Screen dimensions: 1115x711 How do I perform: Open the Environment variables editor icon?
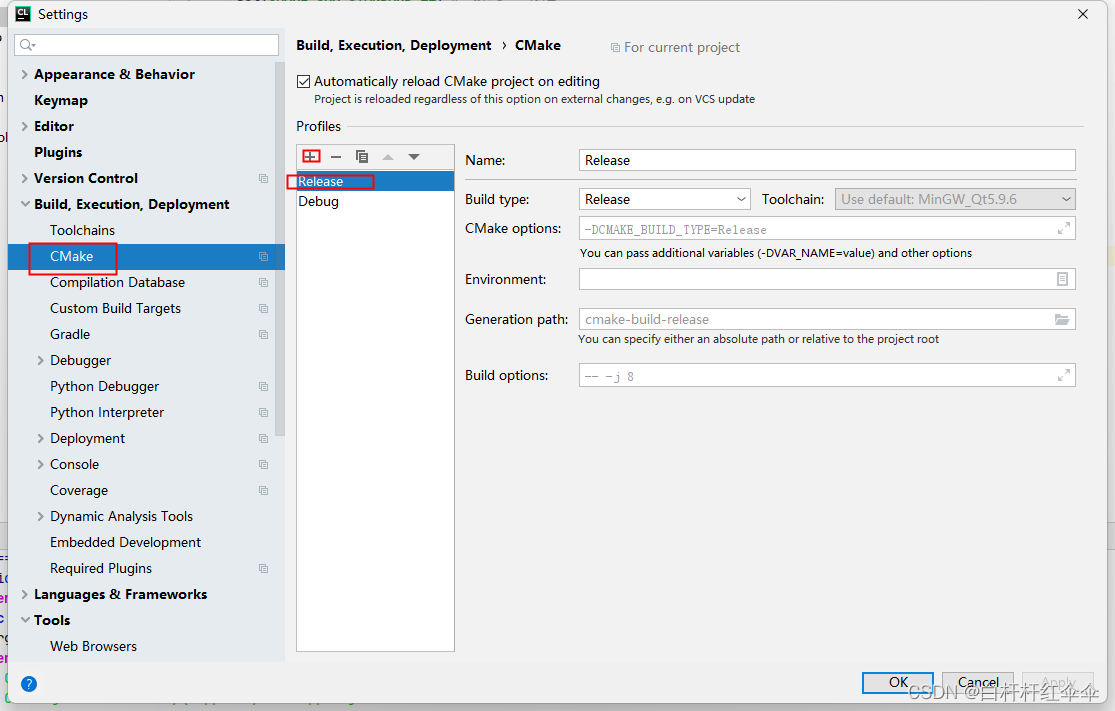click(1062, 279)
